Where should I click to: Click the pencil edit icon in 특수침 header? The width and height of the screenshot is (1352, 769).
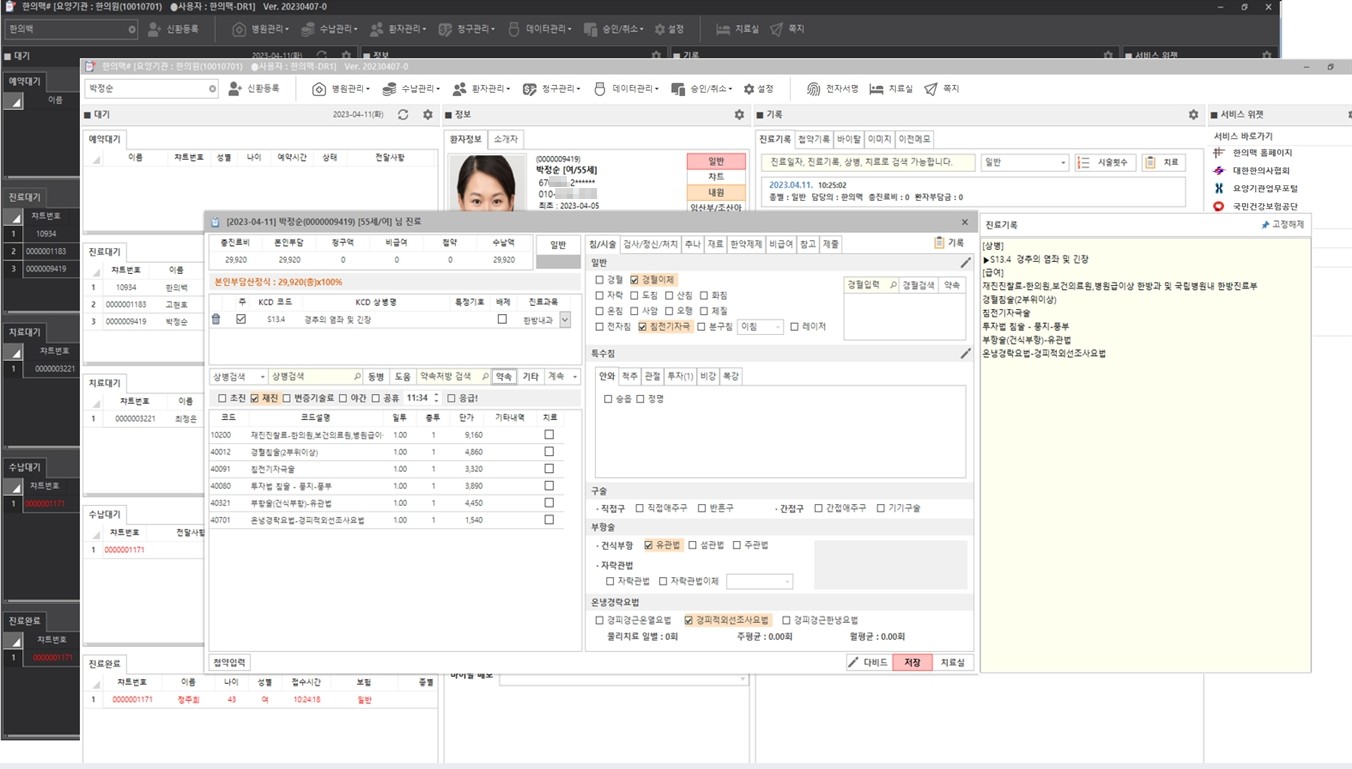[965, 353]
